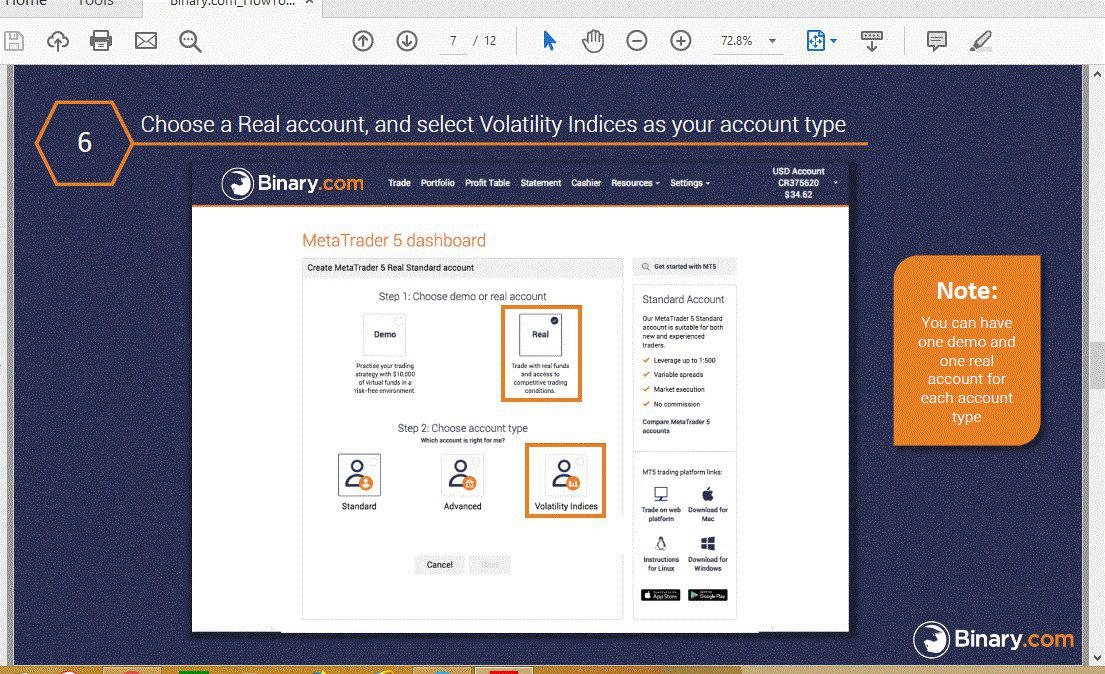Select the Demo account option
The width and height of the screenshot is (1105, 674).
click(385, 335)
